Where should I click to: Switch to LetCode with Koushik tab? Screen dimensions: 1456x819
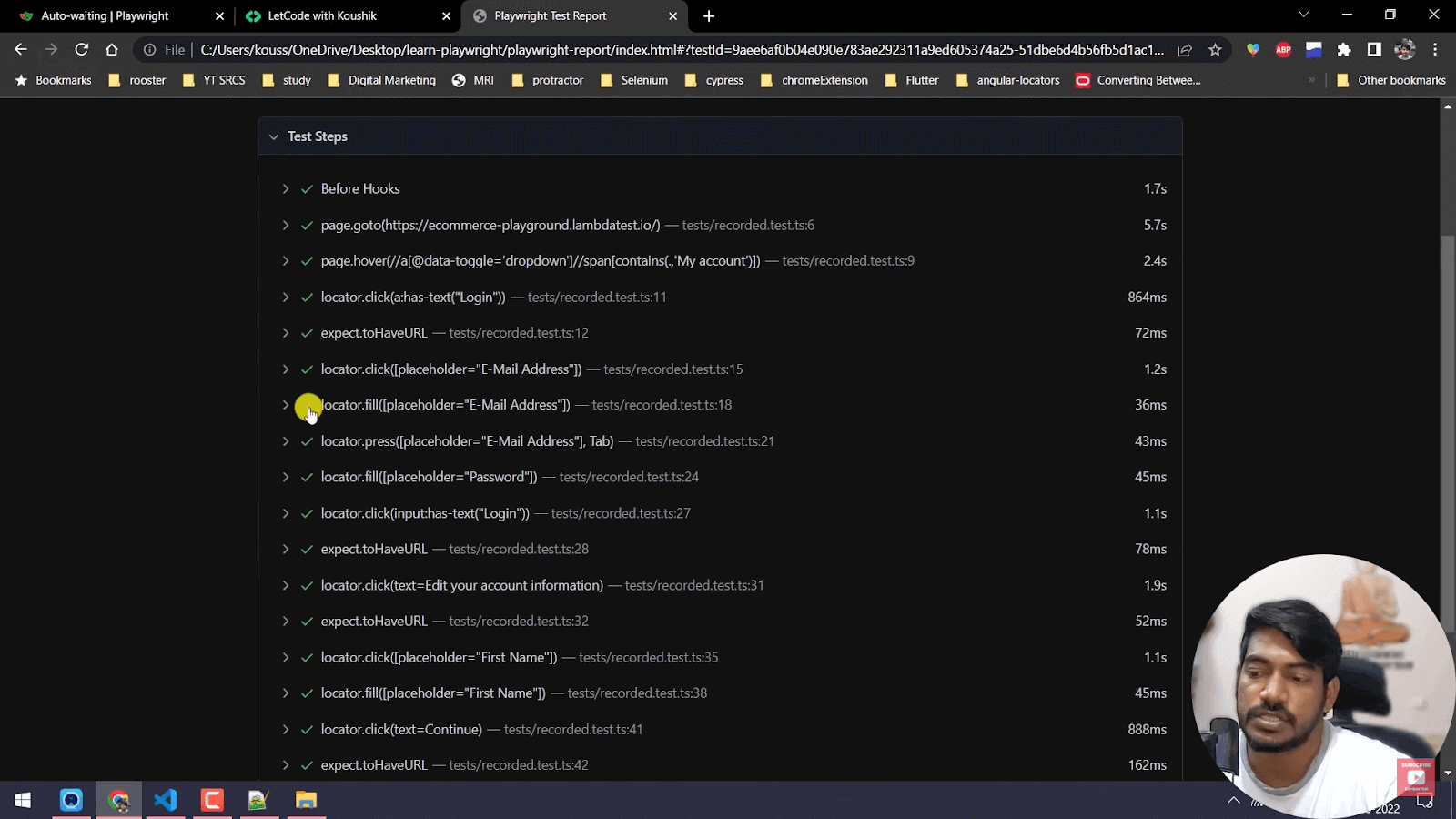click(x=322, y=16)
